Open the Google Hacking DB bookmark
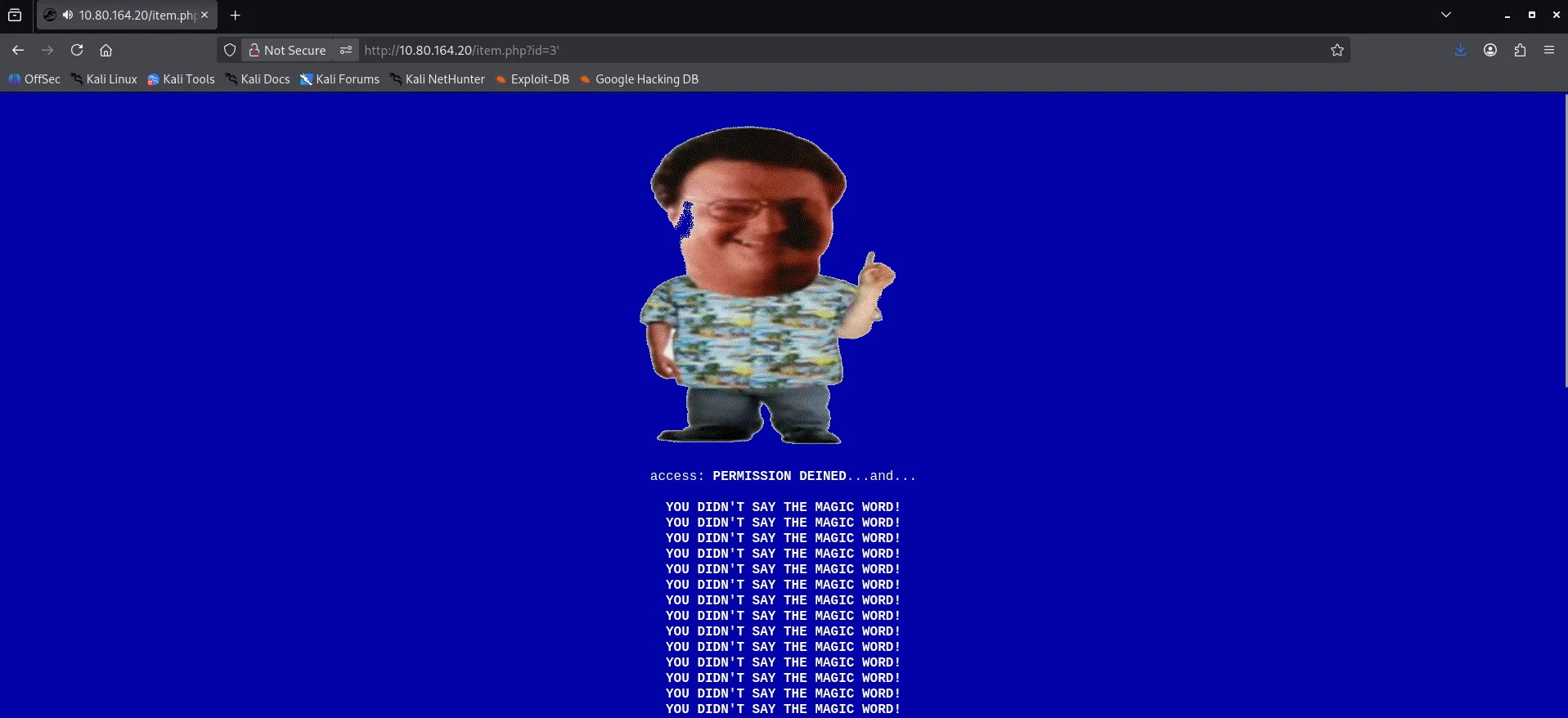1568x718 pixels. pyautogui.click(x=639, y=79)
